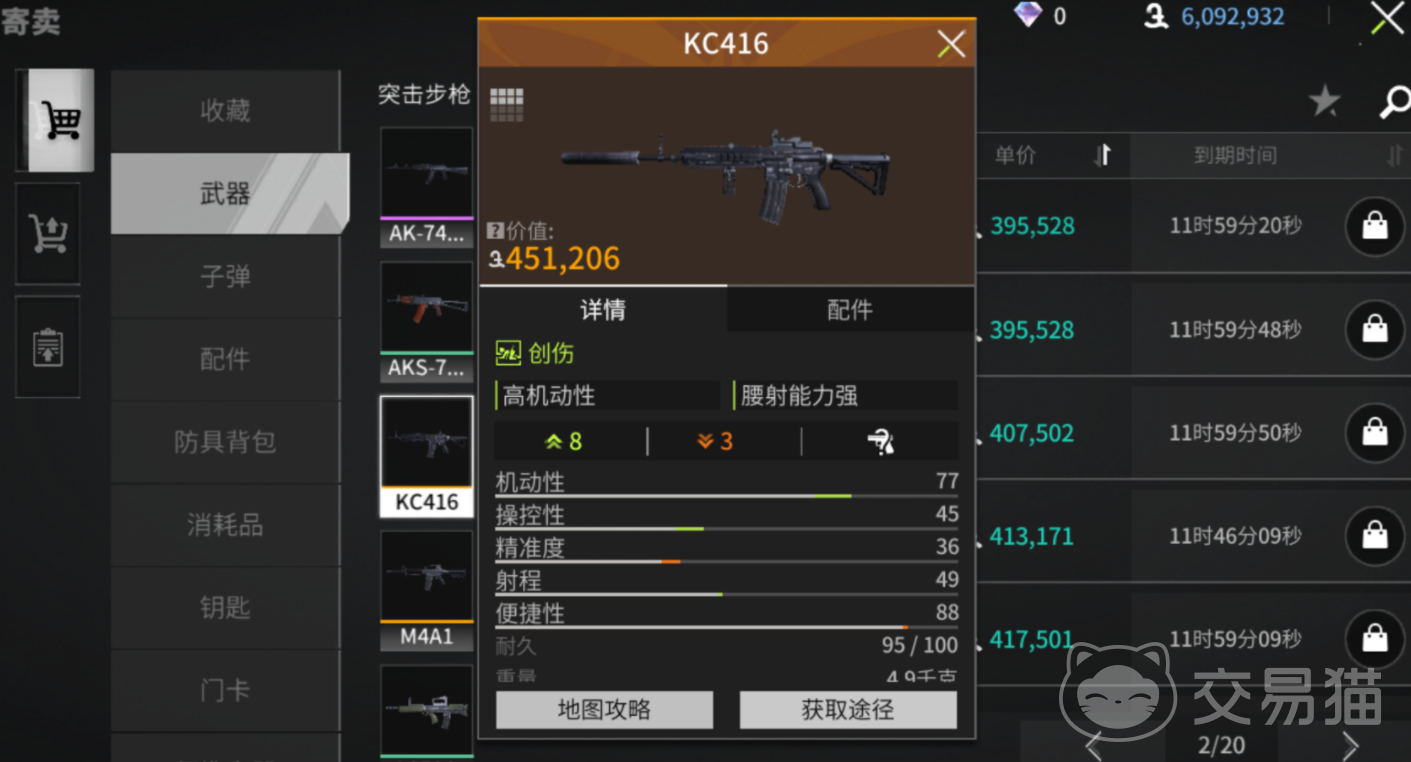Click the 获取途径 button
The height and width of the screenshot is (762, 1411).
pos(848,710)
